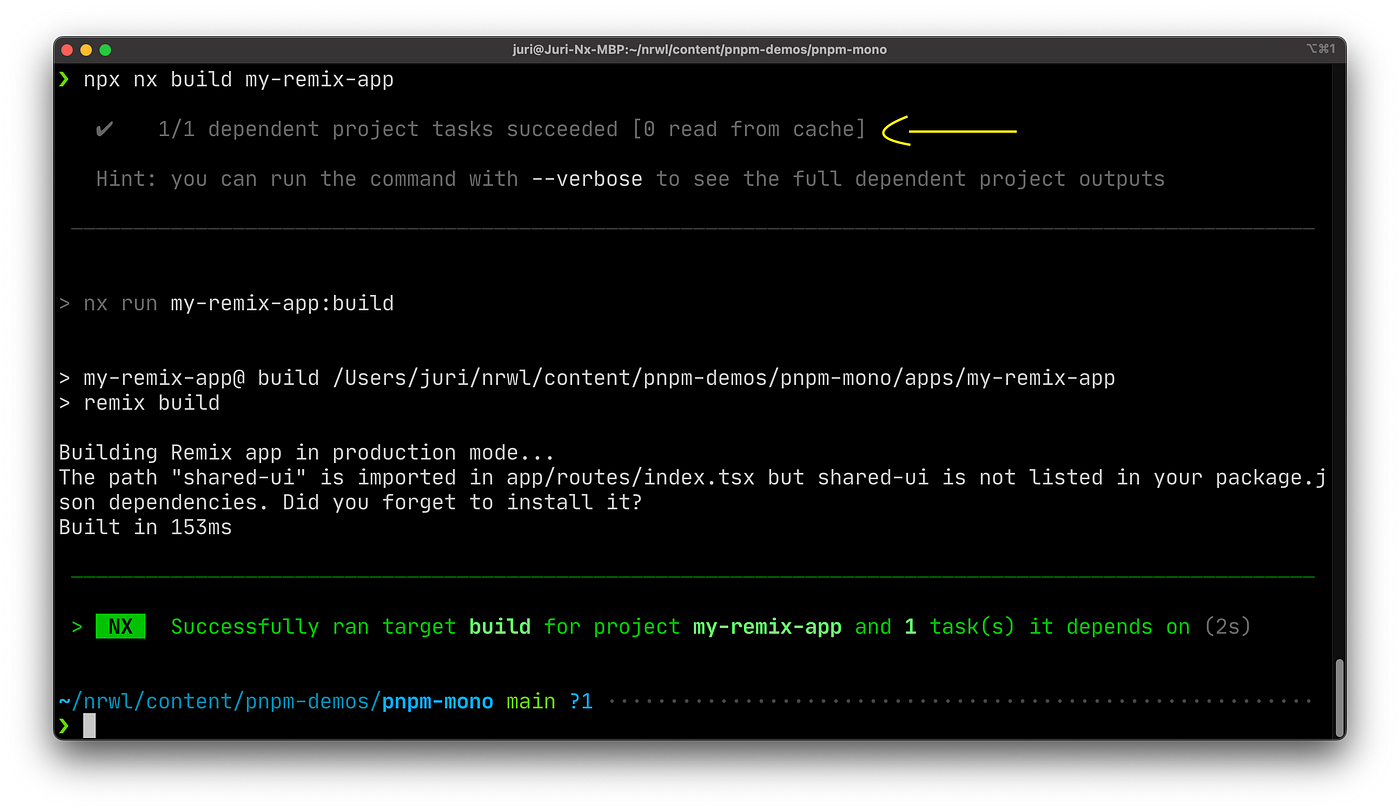Click the ⌥⌘1 shortcut badge in title bar
The image size is (1400, 811).
1322,48
